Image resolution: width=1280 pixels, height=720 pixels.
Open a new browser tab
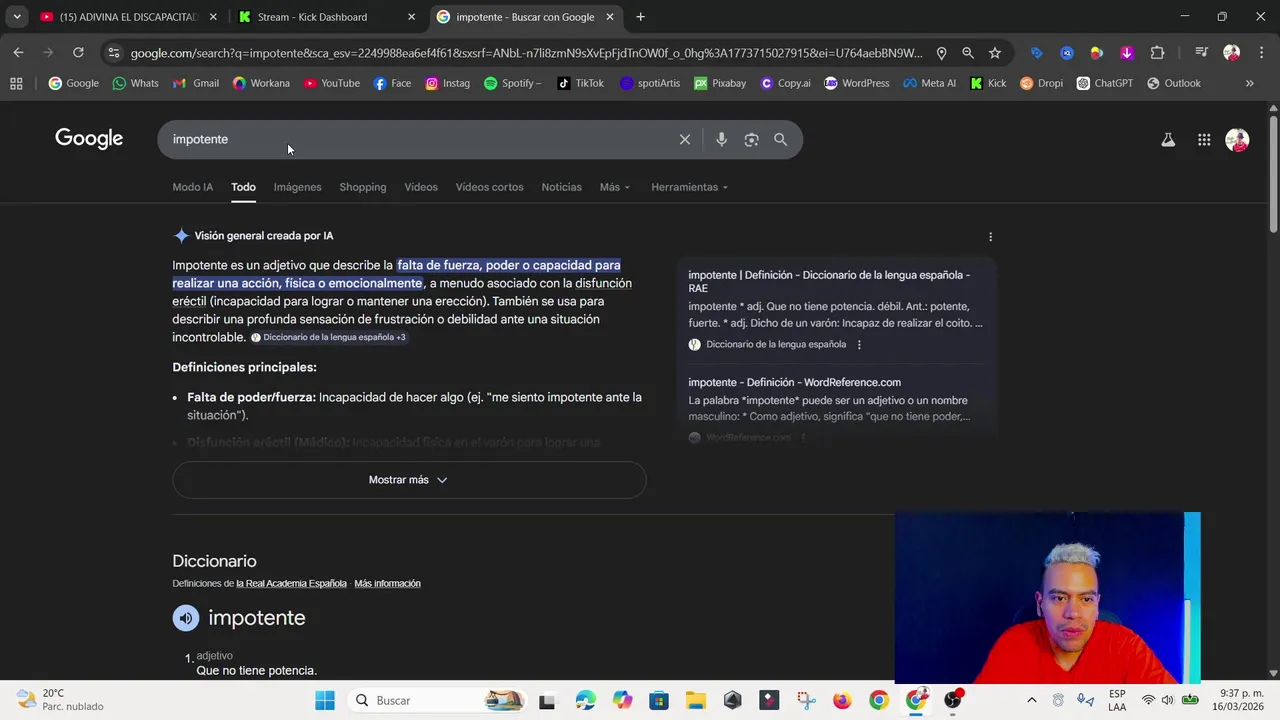pyautogui.click(x=640, y=17)
